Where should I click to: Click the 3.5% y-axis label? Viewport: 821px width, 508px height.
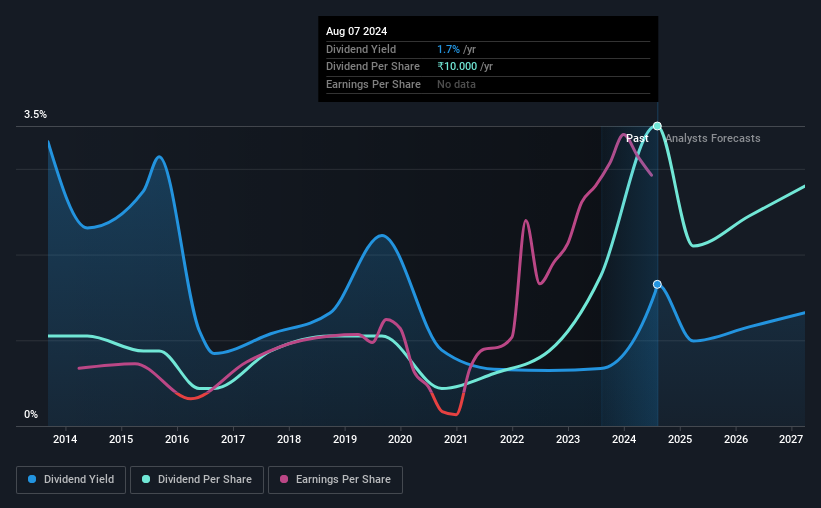(x=35, y=114)
